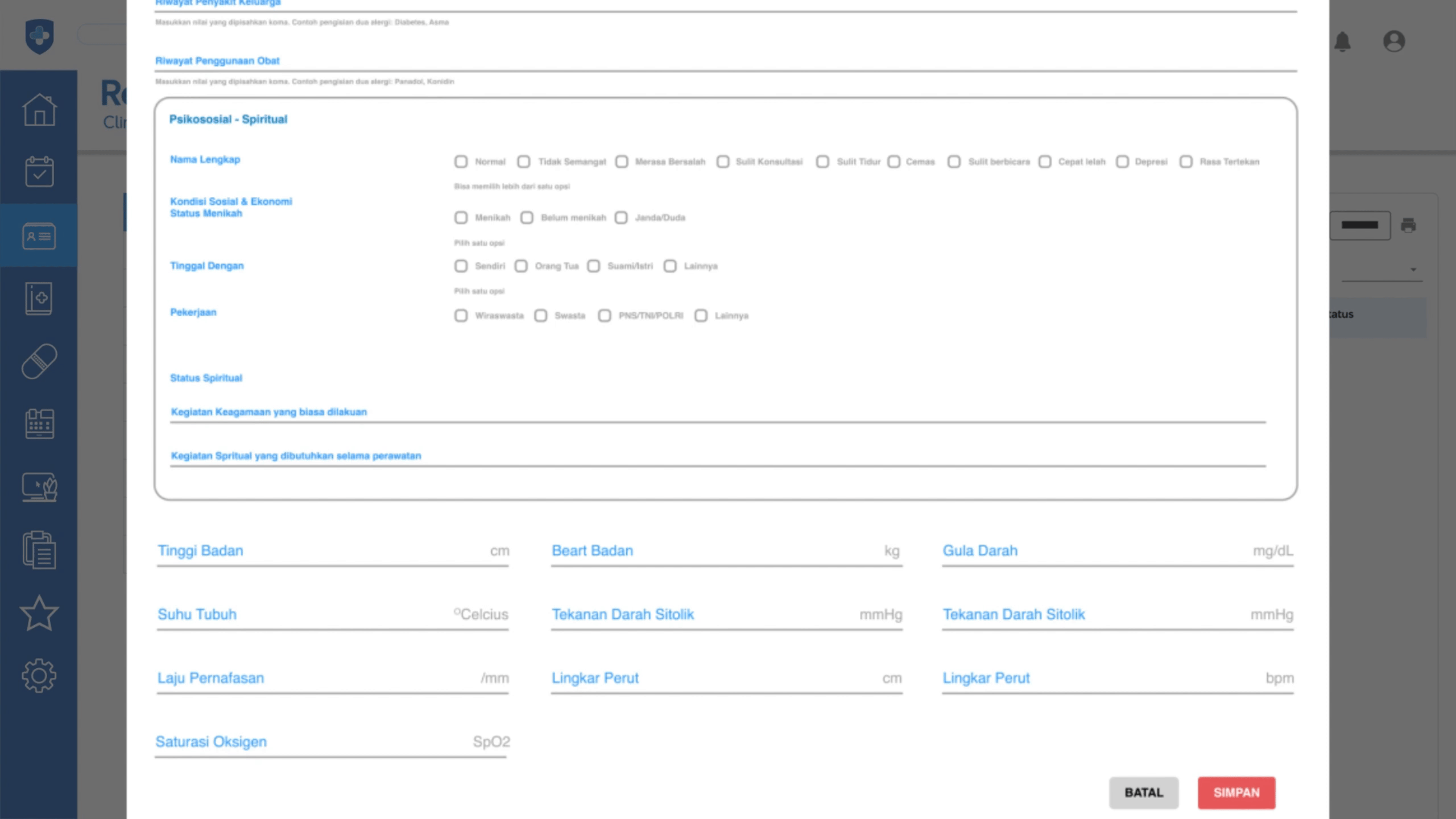Open settings gear icon in sidebar
The image size is (1456, 819).
tap(39, 676)
